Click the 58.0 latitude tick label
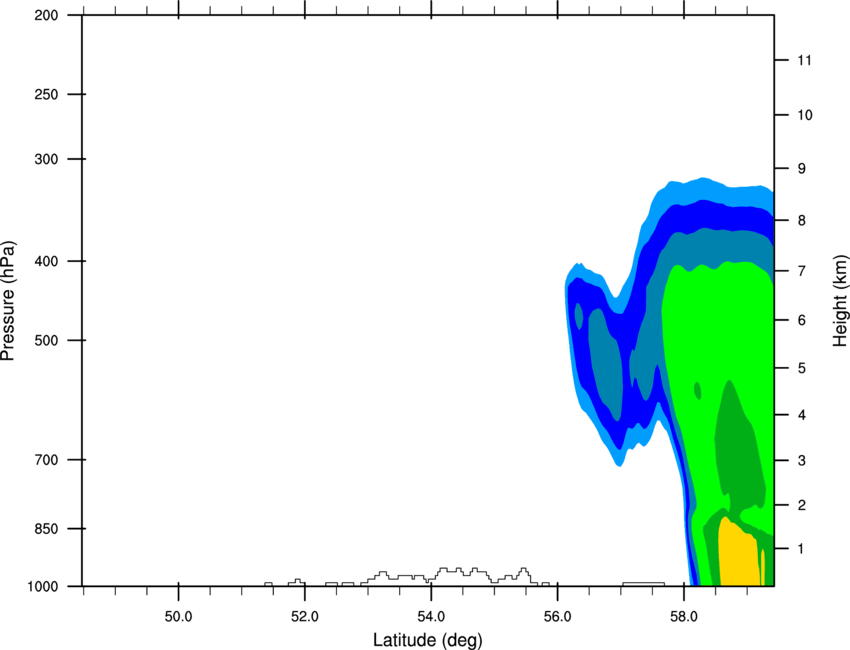This screenshot has height=650, width=850. tap(684, 617)
